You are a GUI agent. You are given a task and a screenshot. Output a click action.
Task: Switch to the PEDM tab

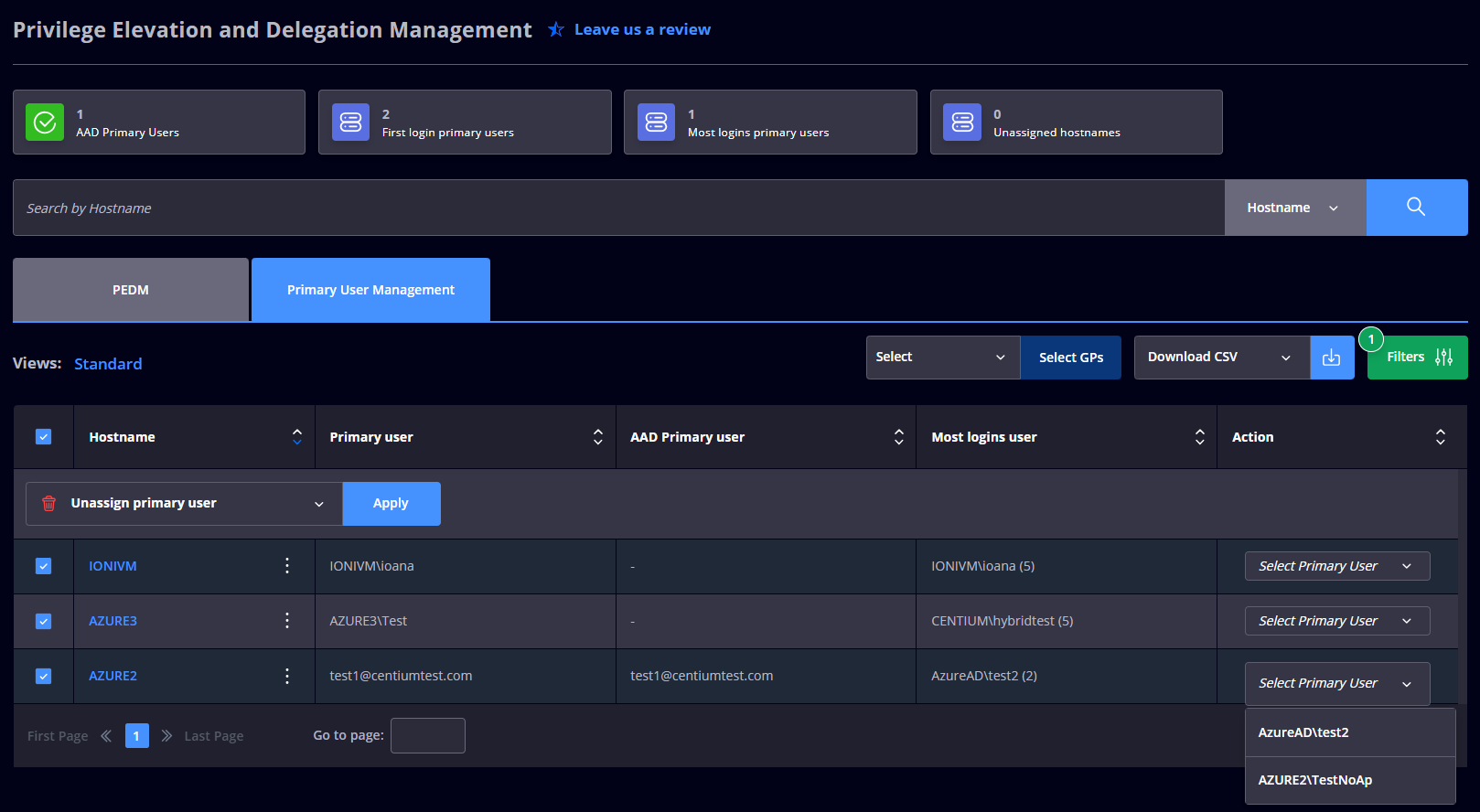(x=131, y=290)
